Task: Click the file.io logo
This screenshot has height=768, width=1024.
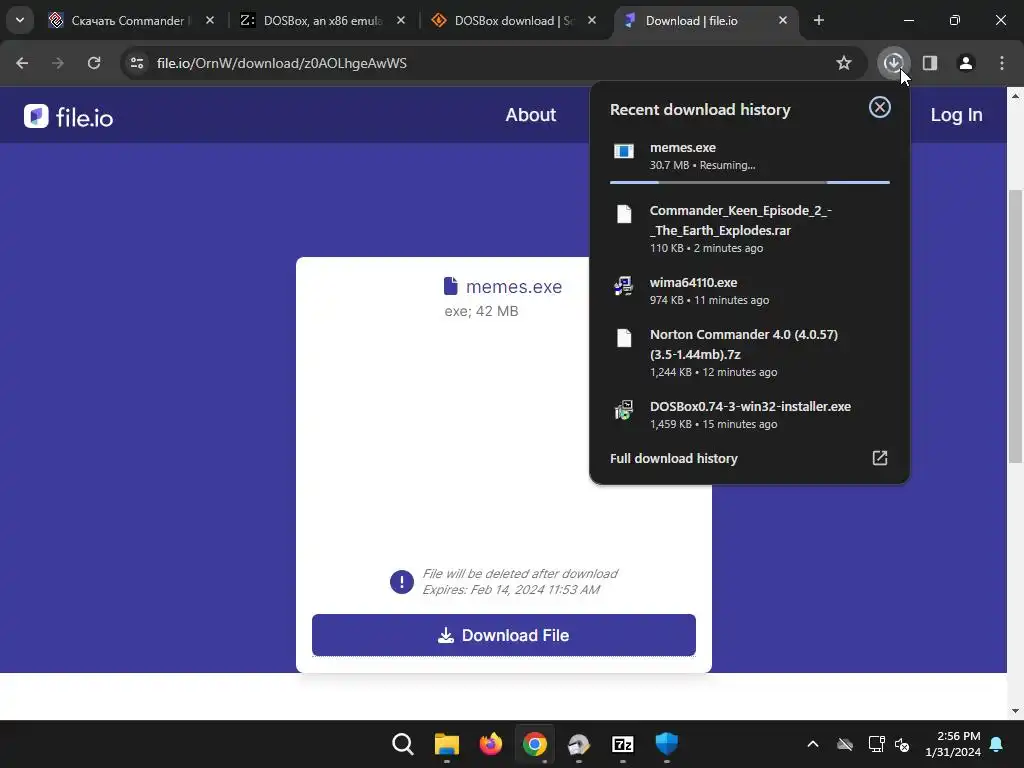Action: pos(69,117)
